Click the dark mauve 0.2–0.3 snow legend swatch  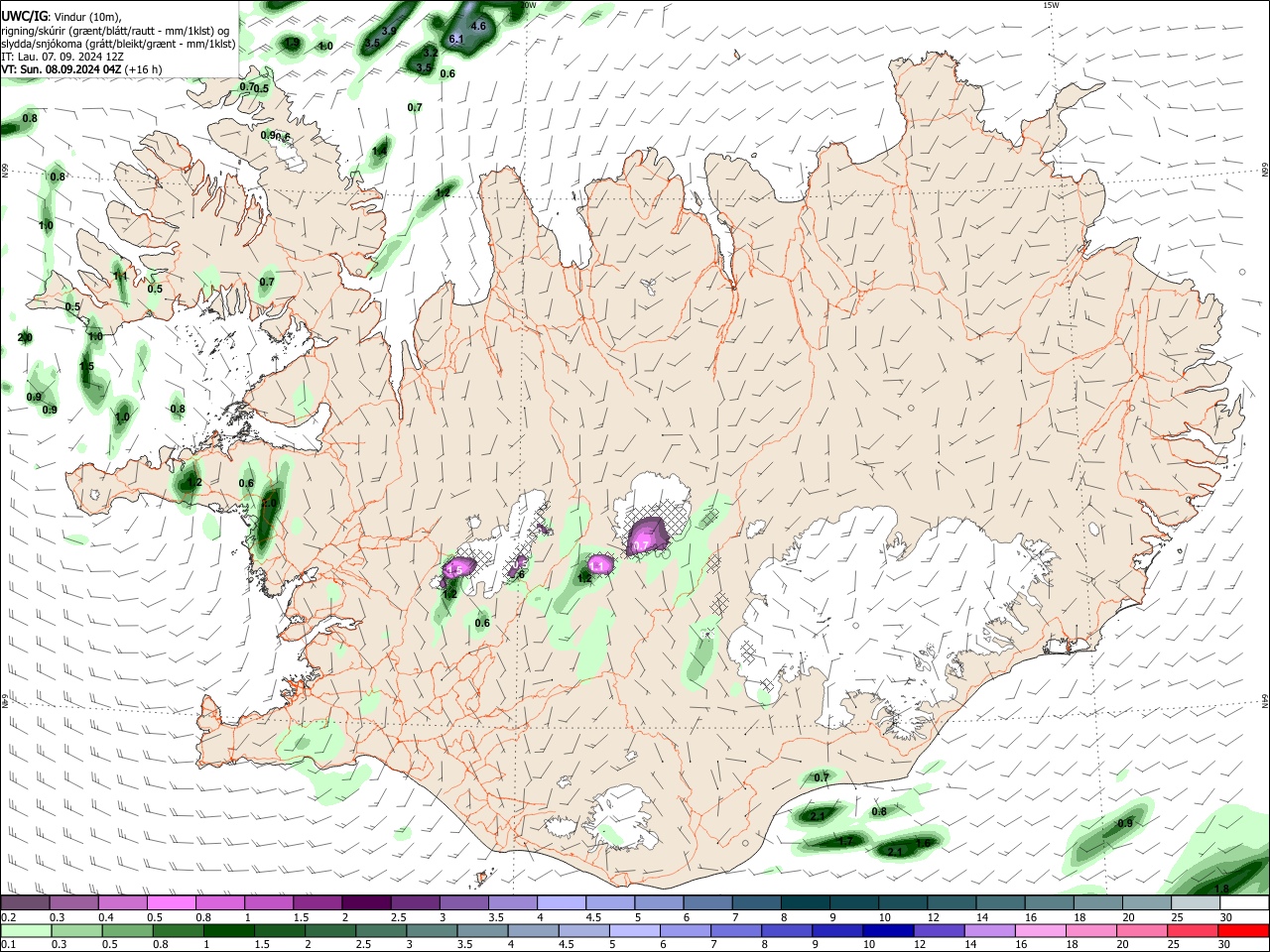25,903
